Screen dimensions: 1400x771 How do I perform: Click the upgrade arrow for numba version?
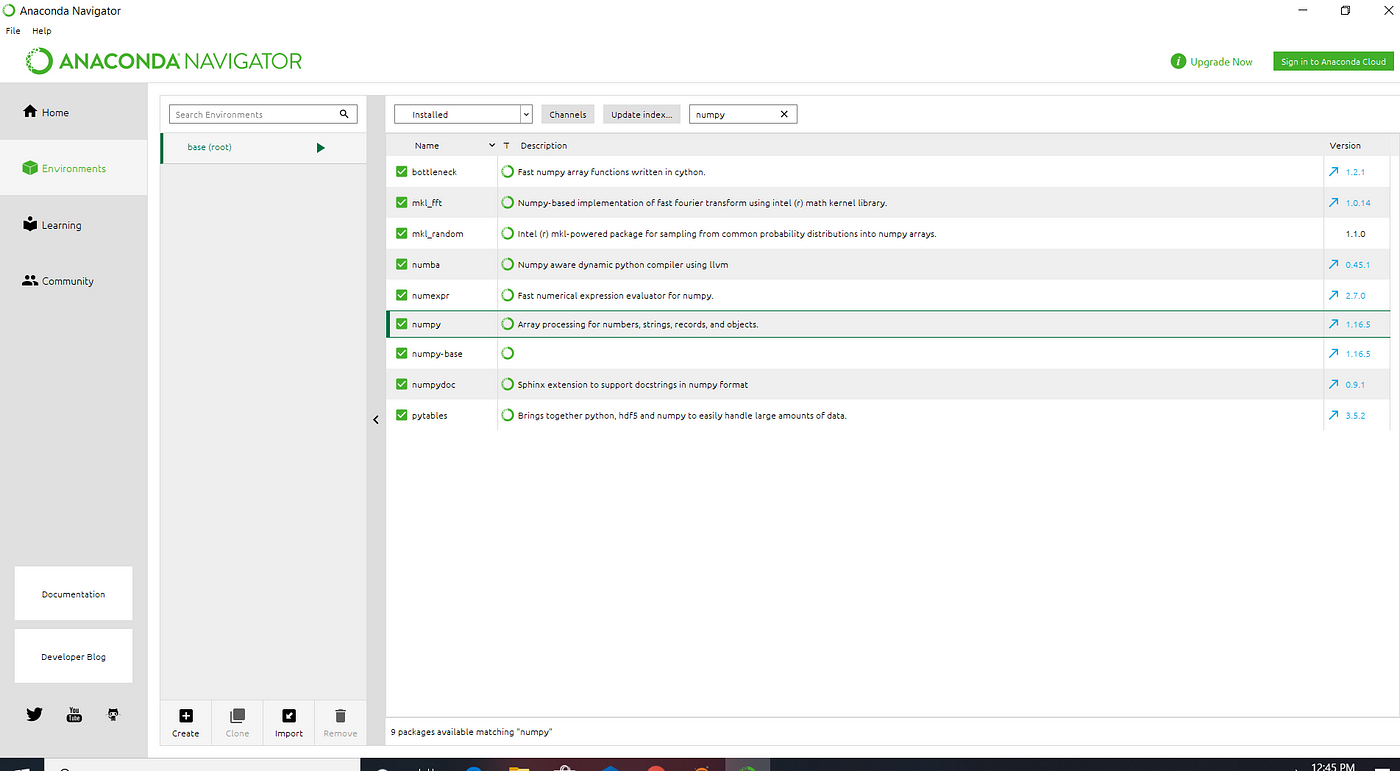1334,265
